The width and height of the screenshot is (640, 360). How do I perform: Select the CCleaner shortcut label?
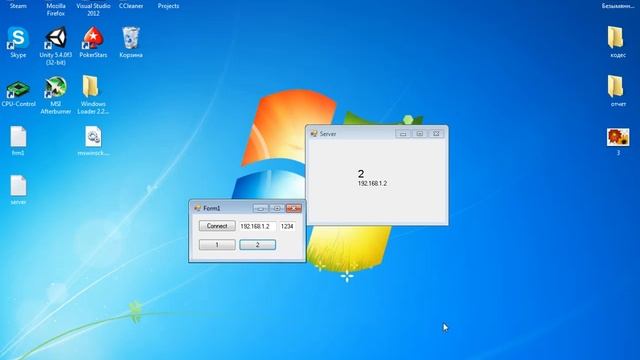131,6
